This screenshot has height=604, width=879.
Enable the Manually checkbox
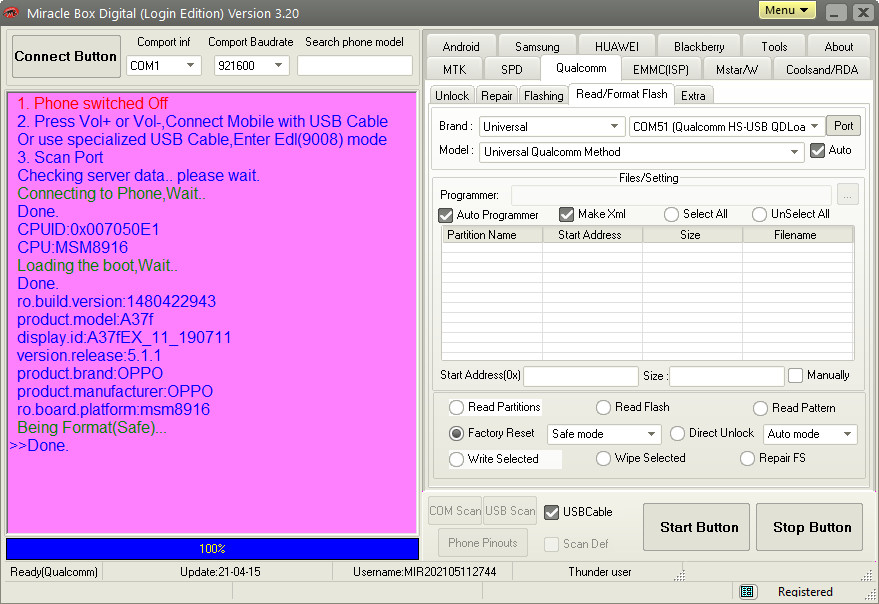tap(795, 375)
